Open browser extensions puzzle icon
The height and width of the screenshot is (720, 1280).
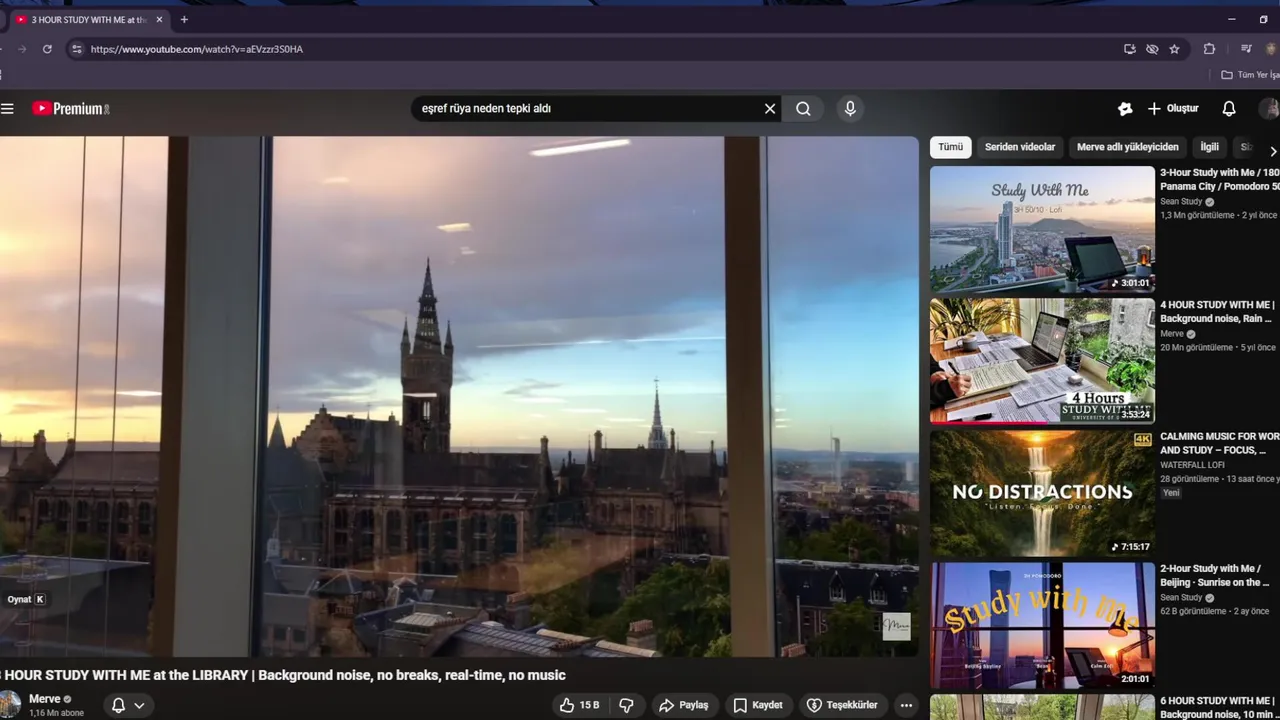(1209, 49)
